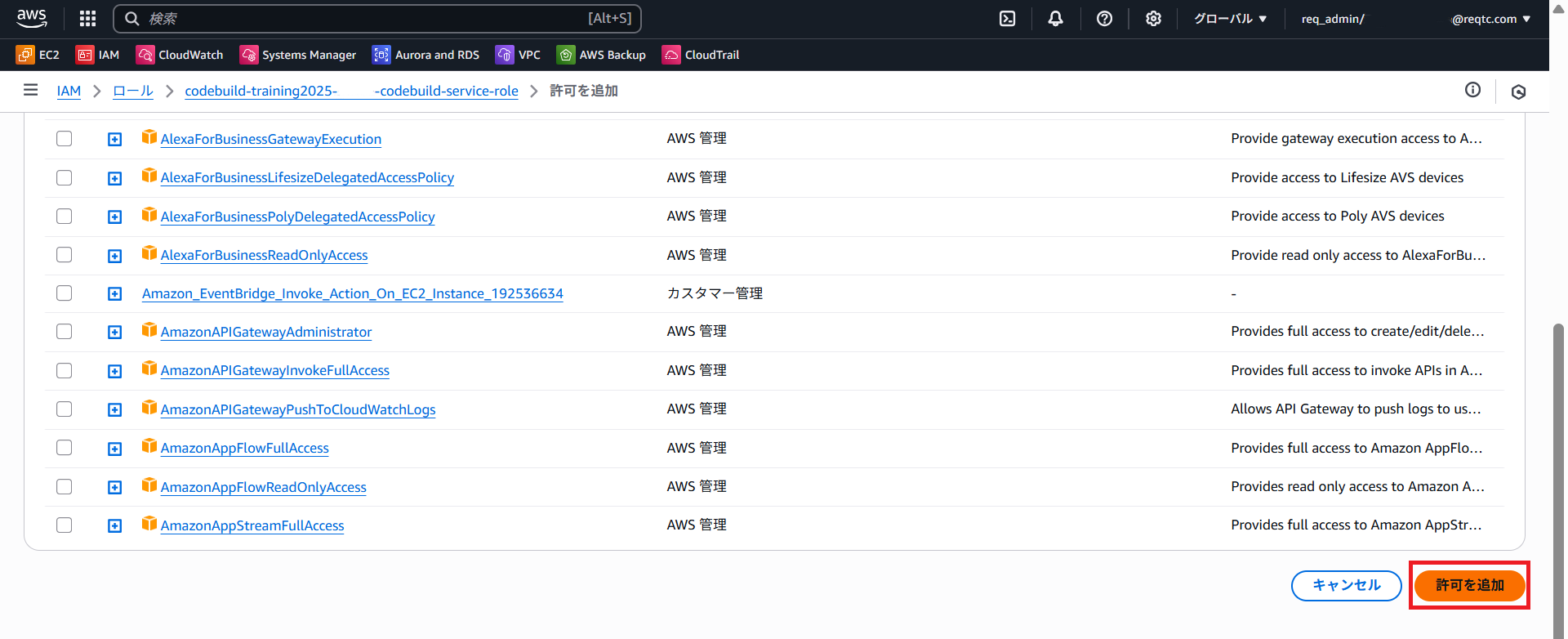The height and width of the screenshot is (639, 1568).
Task: Click the 許可を追加 breadcrumb text
Action: [x=584, y=91]
